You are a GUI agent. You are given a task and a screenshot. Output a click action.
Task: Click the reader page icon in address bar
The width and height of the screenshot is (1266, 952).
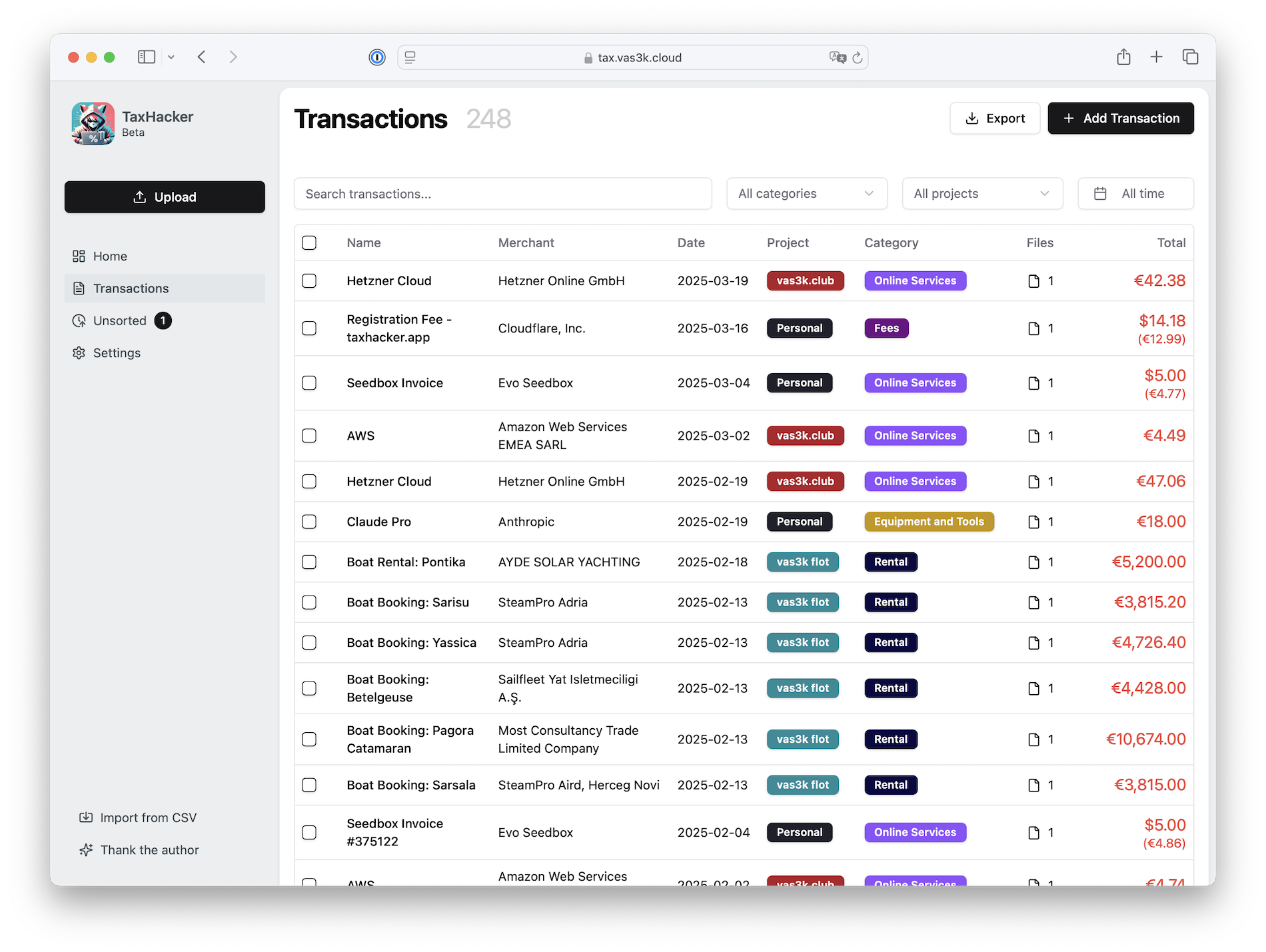(410, 57)
